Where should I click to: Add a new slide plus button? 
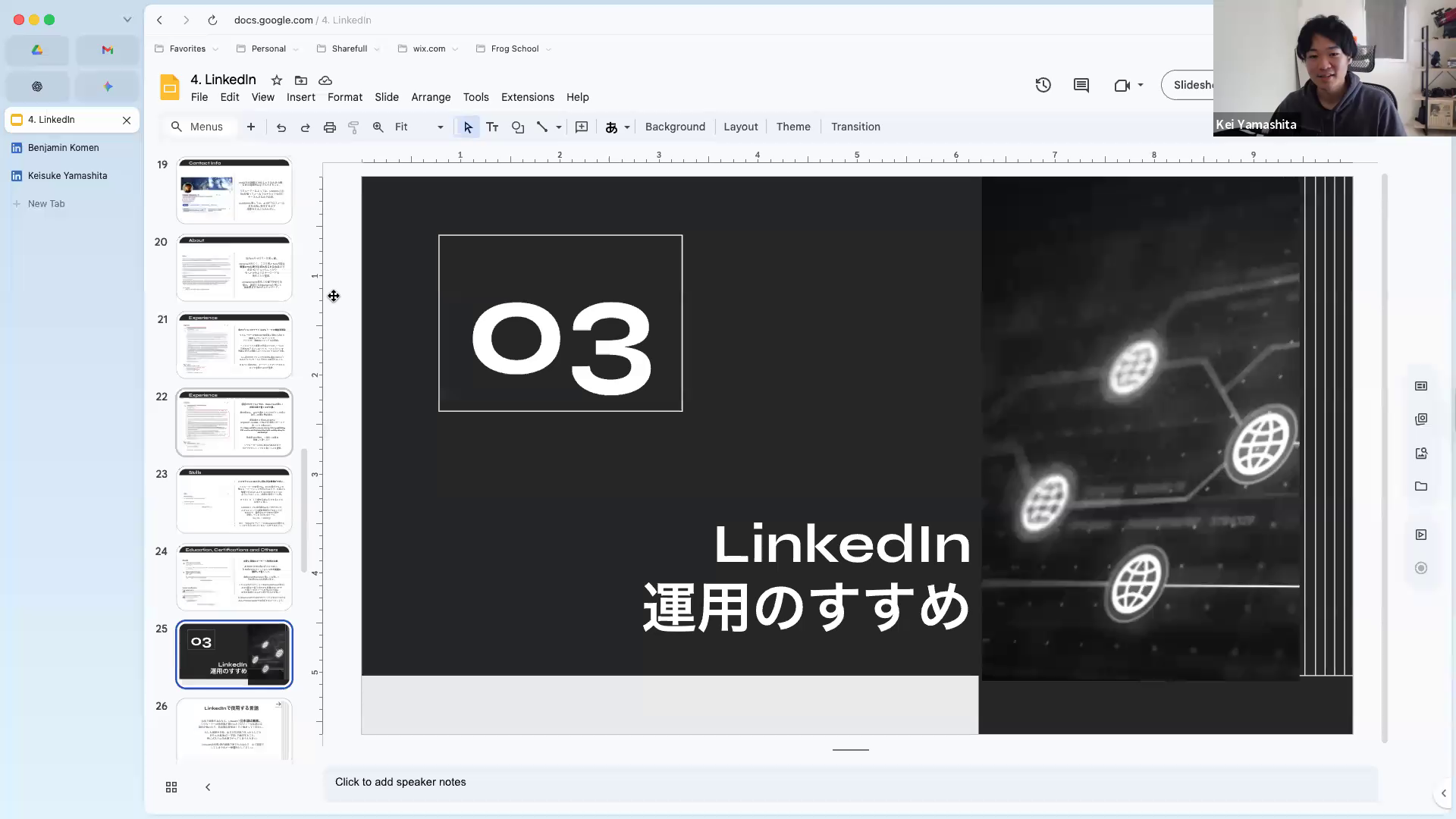[251, 127]
